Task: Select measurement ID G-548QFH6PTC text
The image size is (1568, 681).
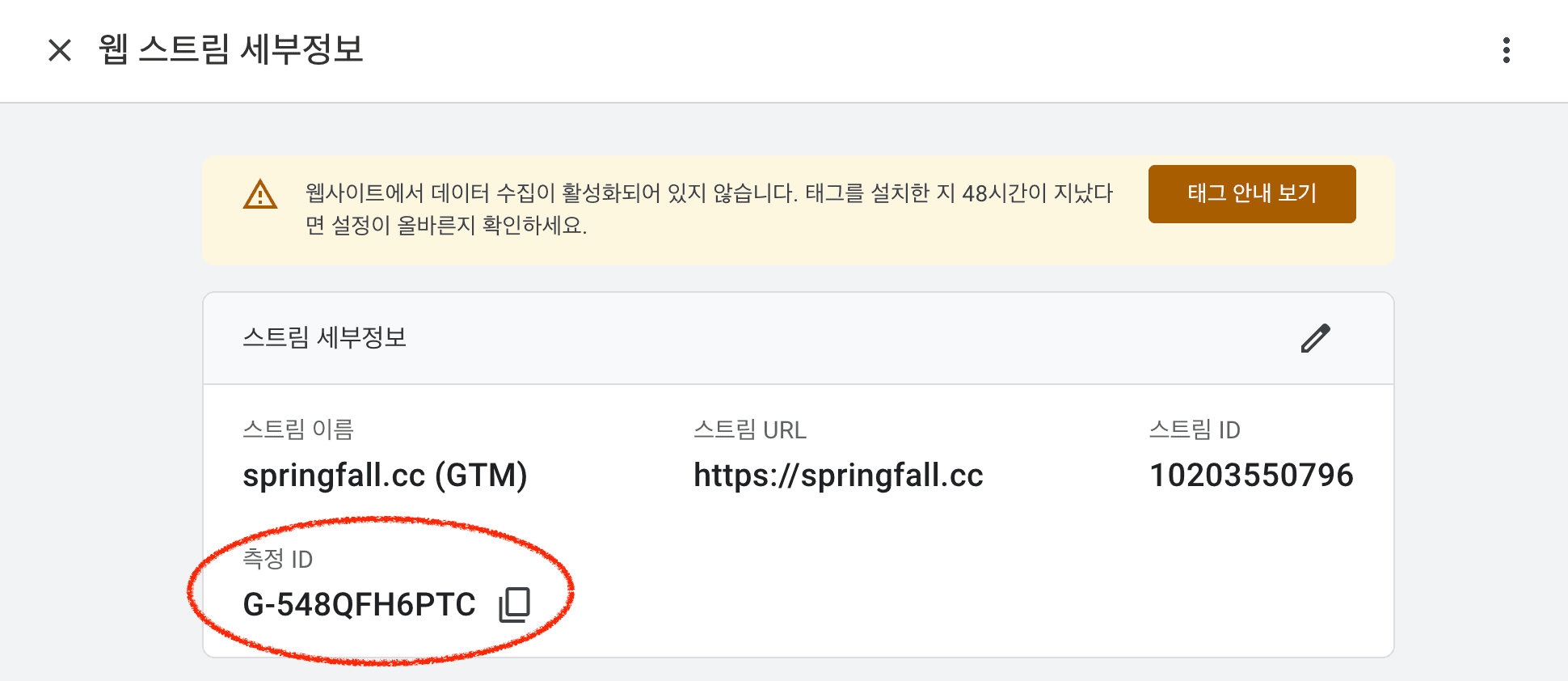Action: tap(360, 605)
